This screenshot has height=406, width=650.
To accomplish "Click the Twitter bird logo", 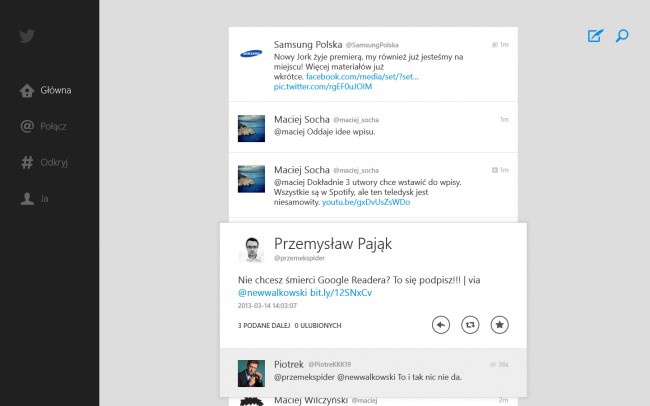I will click(x=27, y=36).
